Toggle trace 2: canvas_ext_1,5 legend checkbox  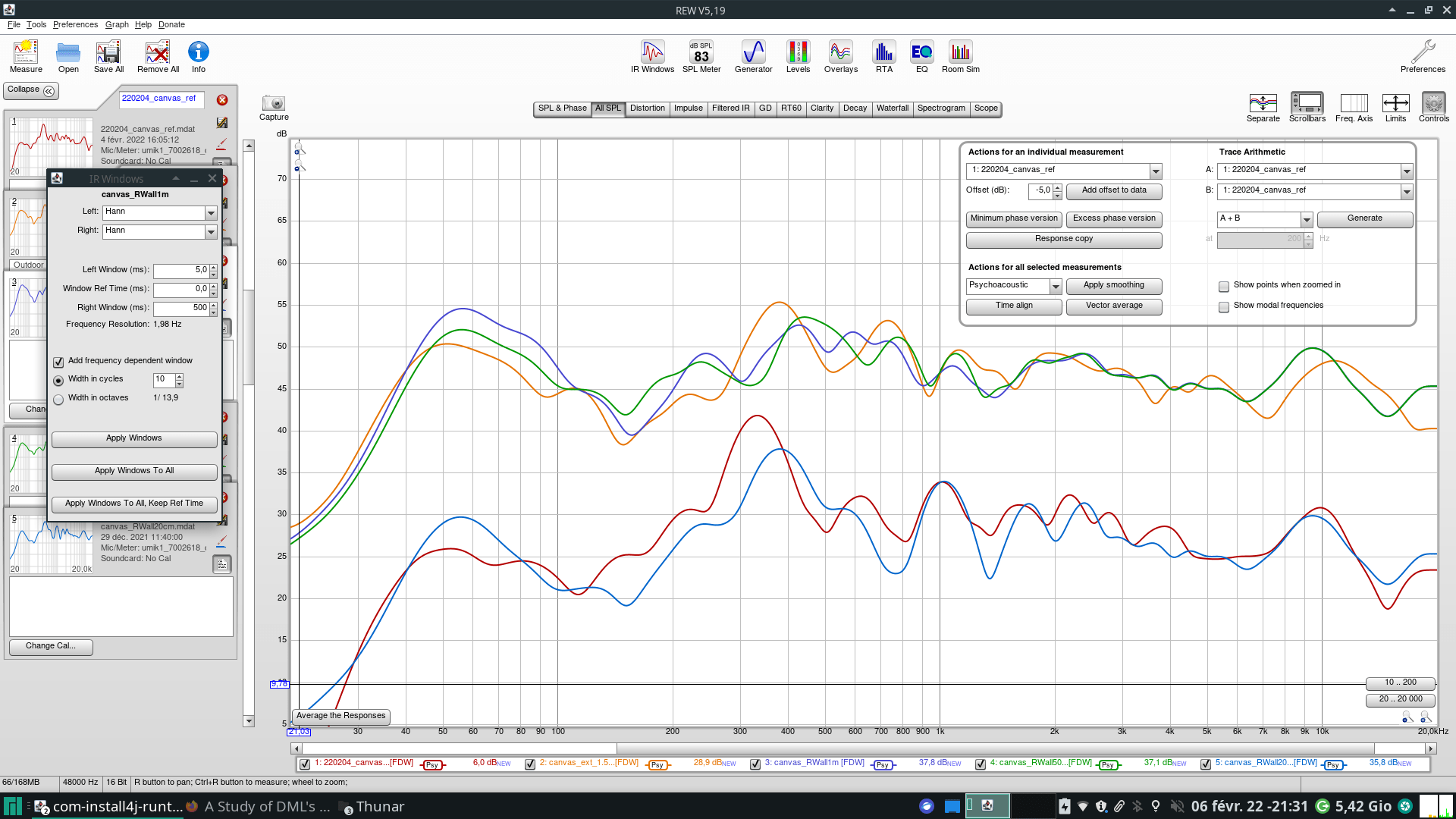(x=530, y=764)
